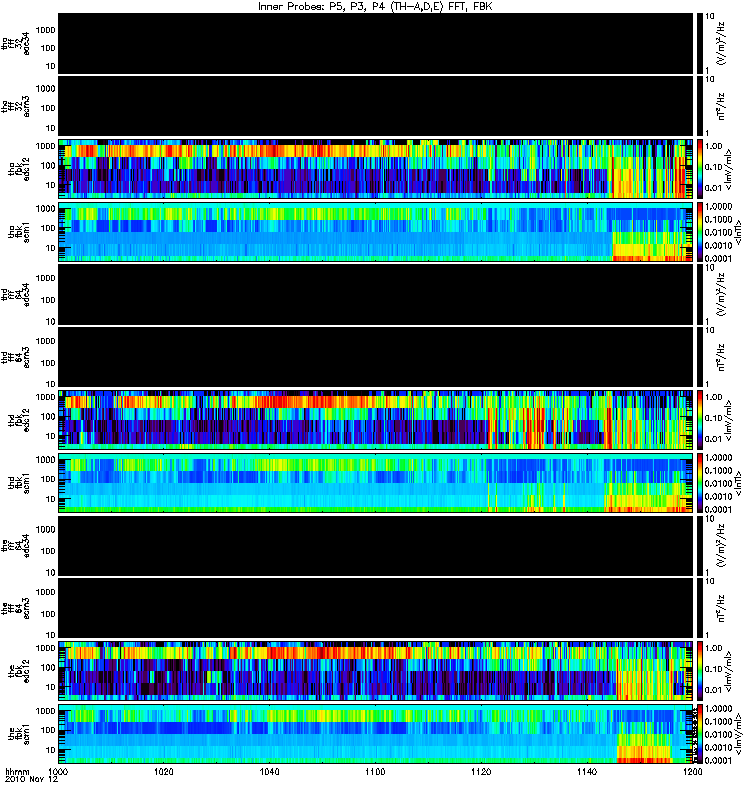This screenshot has width=750, height=800.
Task: Click the <|nT|> unit label of thd fbk scm1
Action: tap(737, 483)
